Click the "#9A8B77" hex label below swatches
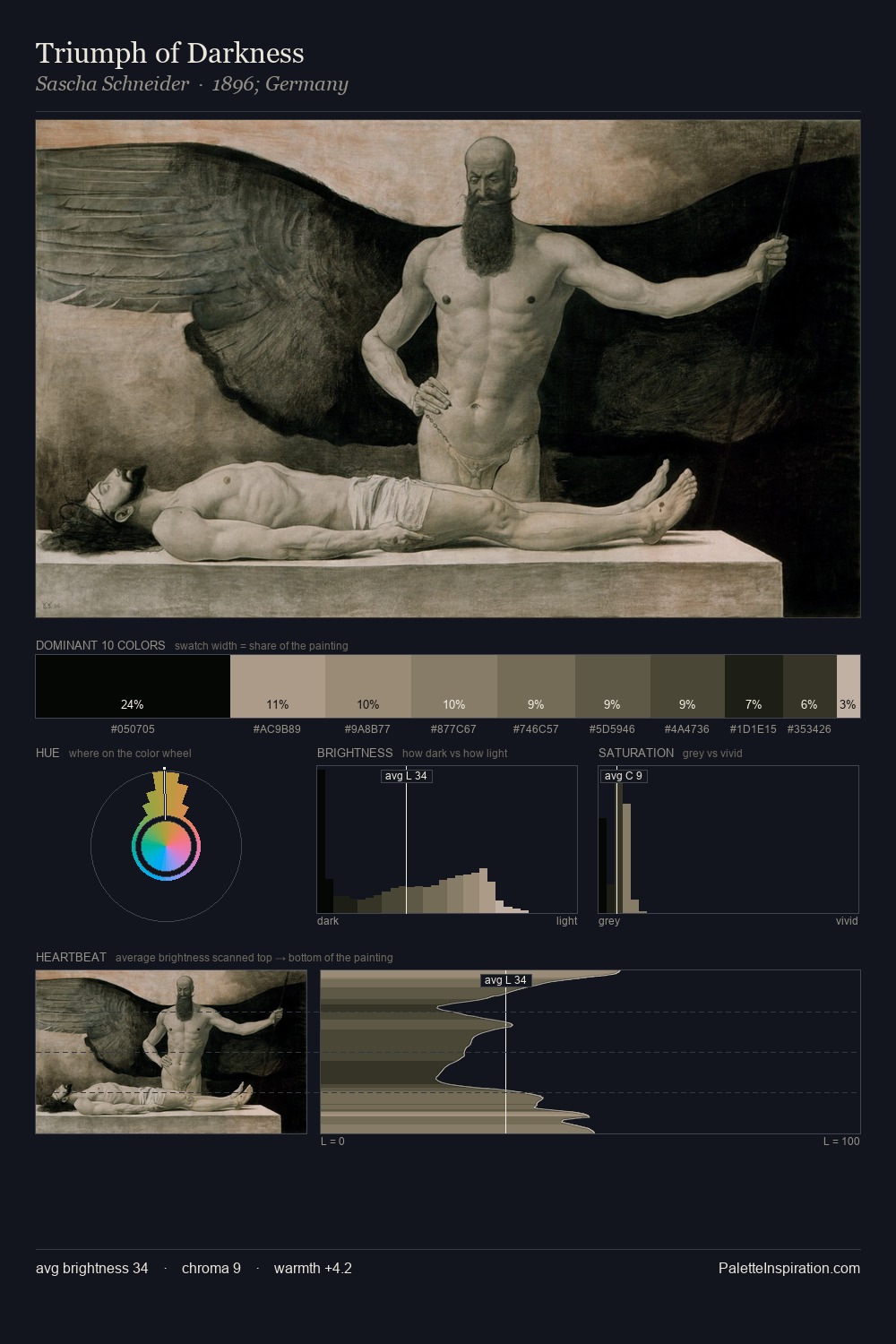 coord(367,729)
